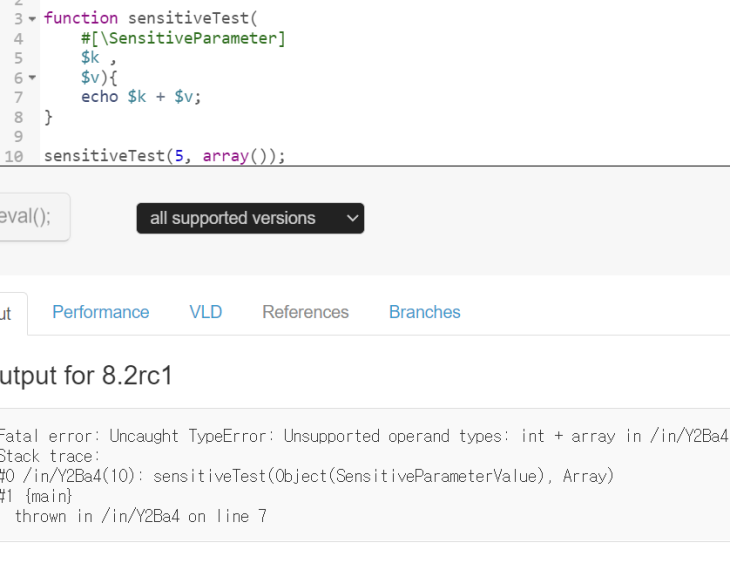Click the $k parameter on line 5

click(90, 58)
